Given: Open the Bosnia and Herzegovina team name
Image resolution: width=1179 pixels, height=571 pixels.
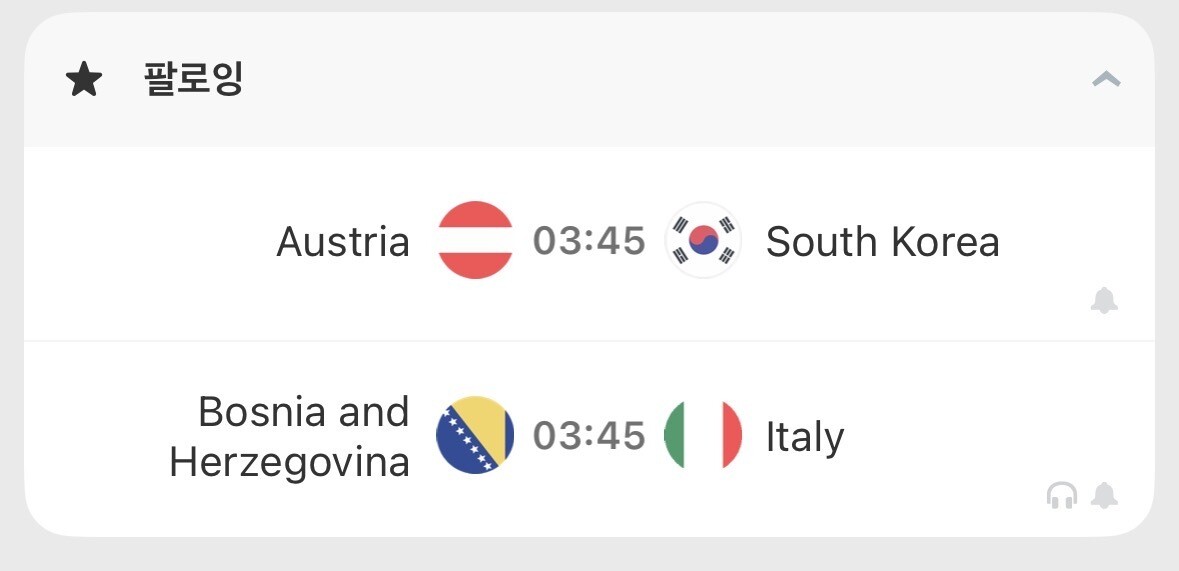Looking at the screenshot, I should (290, 437).
